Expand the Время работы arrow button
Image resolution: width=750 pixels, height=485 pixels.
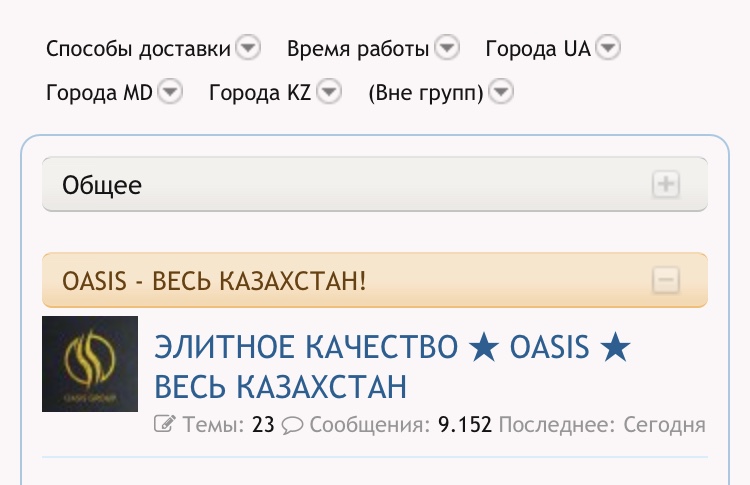point(447,48)
